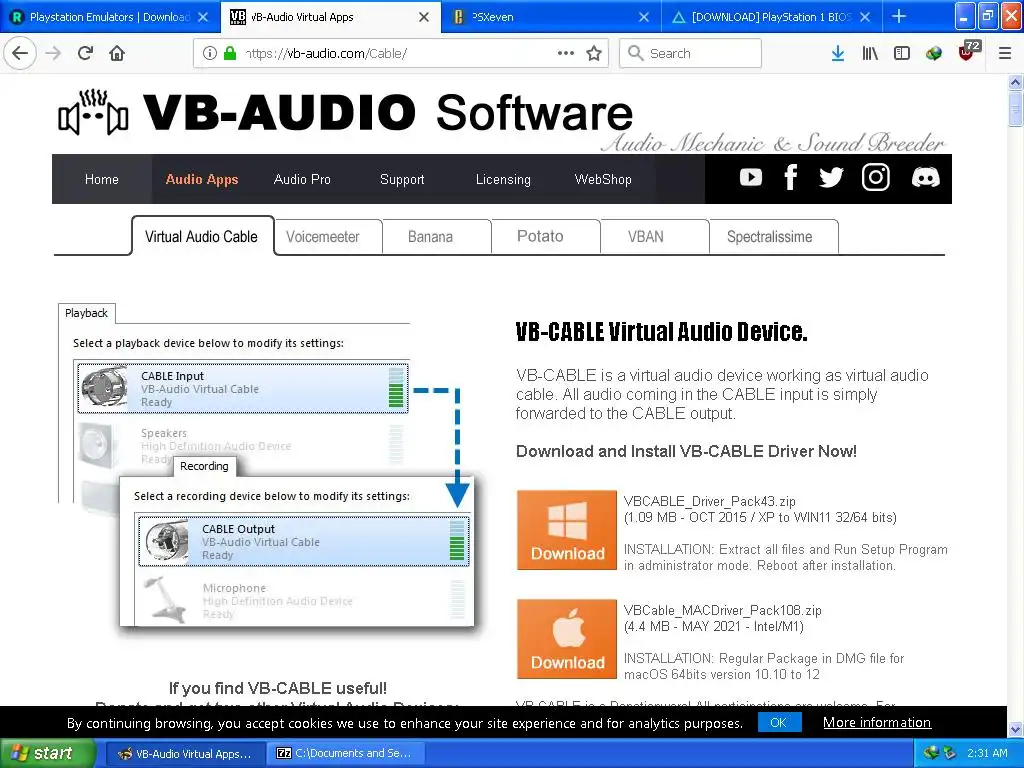Accept cookies with the OK button
This screenshot has height=768, width=1024.
pos(778,722)
